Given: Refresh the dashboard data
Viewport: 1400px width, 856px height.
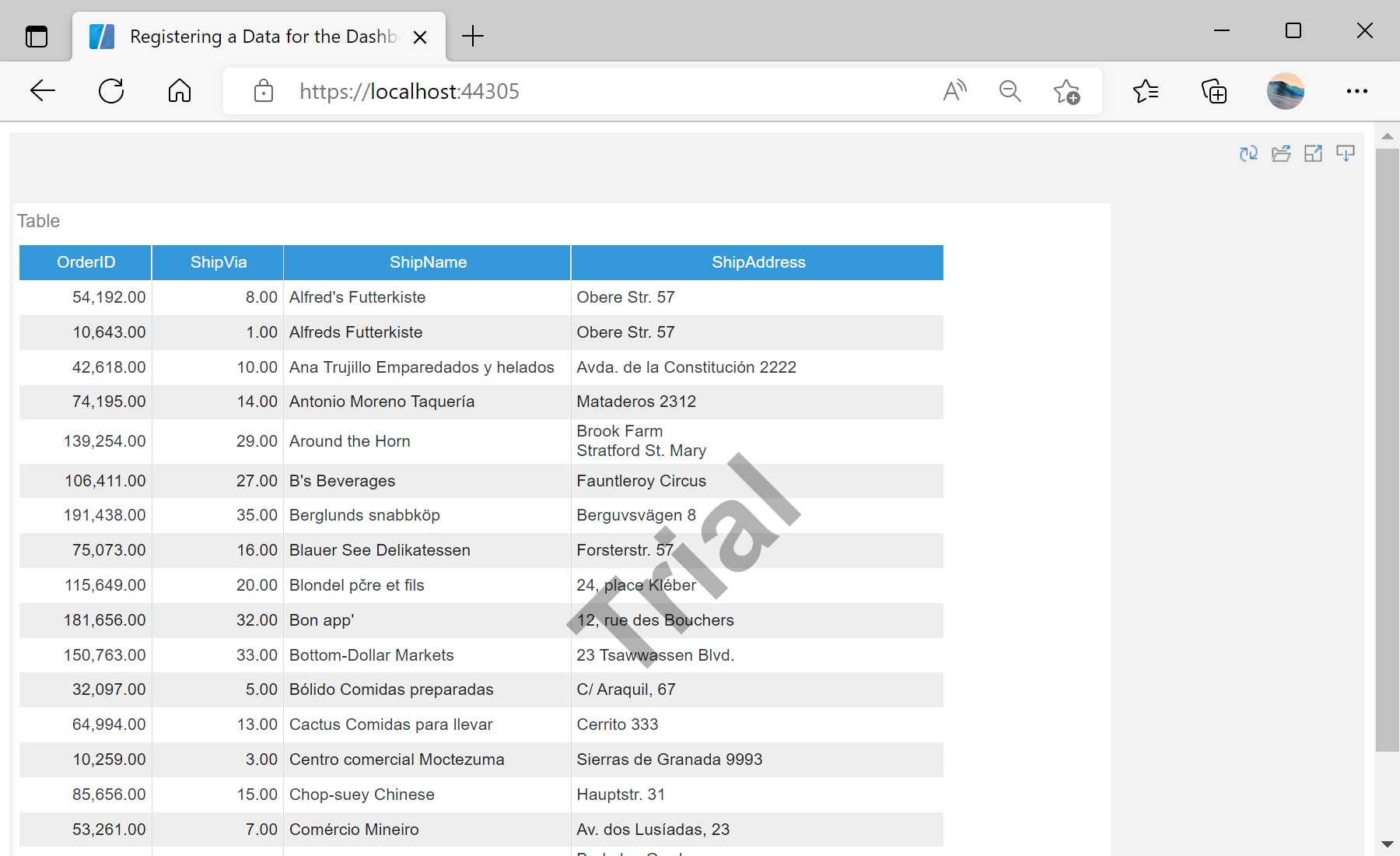Looking at the screenshot, I should [x=1248, y=153].
